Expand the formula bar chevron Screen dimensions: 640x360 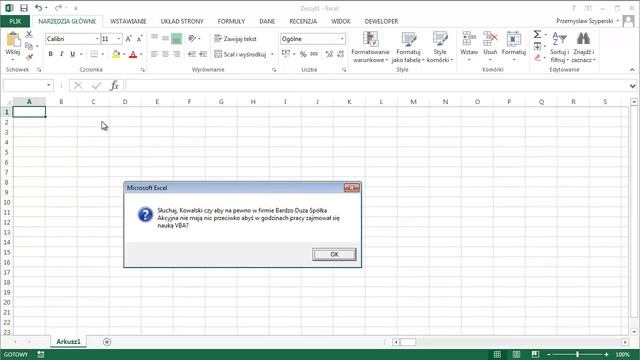pos(632,86)
